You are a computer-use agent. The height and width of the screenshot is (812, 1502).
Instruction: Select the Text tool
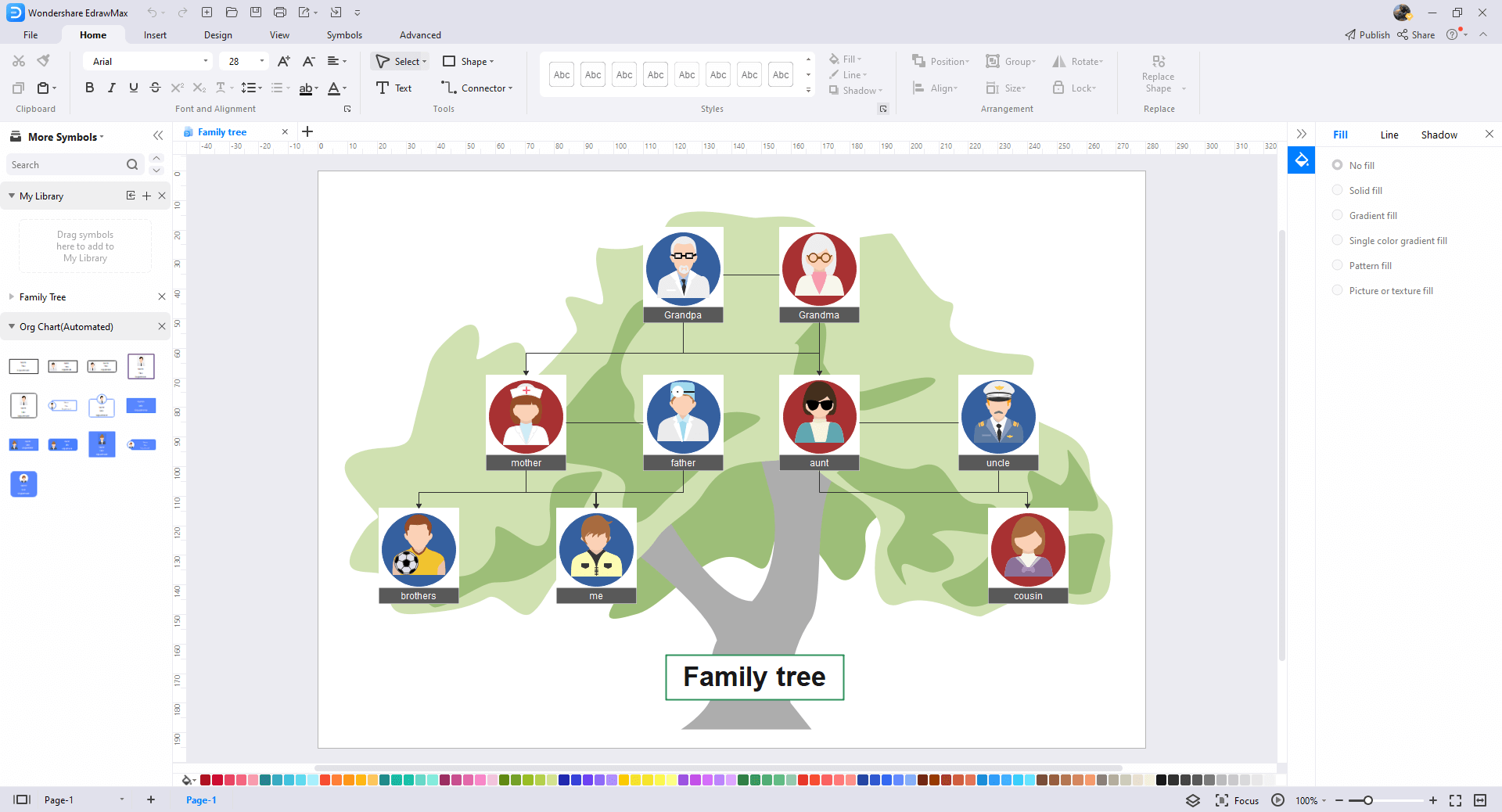(393, 88)
